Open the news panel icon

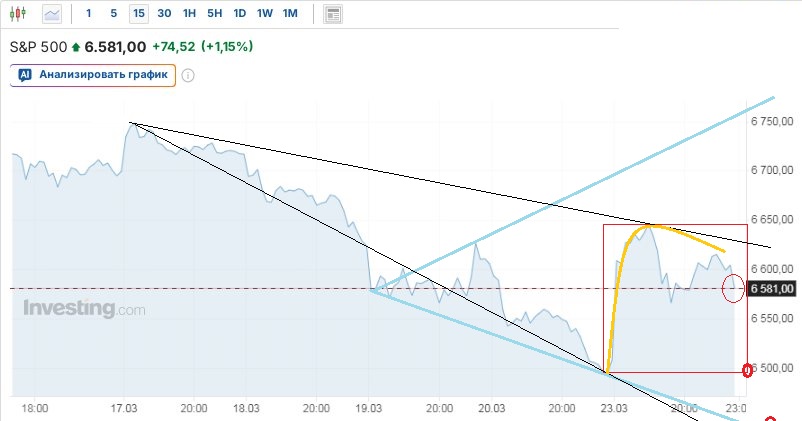[x=333, y=14]
